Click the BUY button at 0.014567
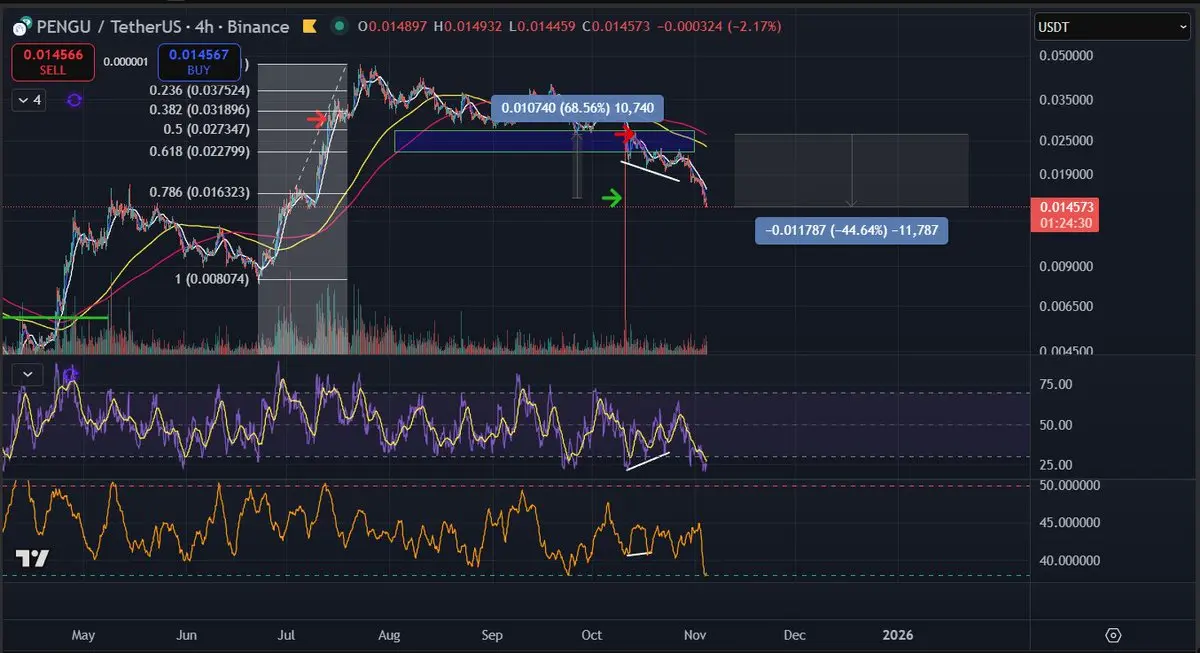Viewport: 1200px width, 653px height. coord(198,64)
